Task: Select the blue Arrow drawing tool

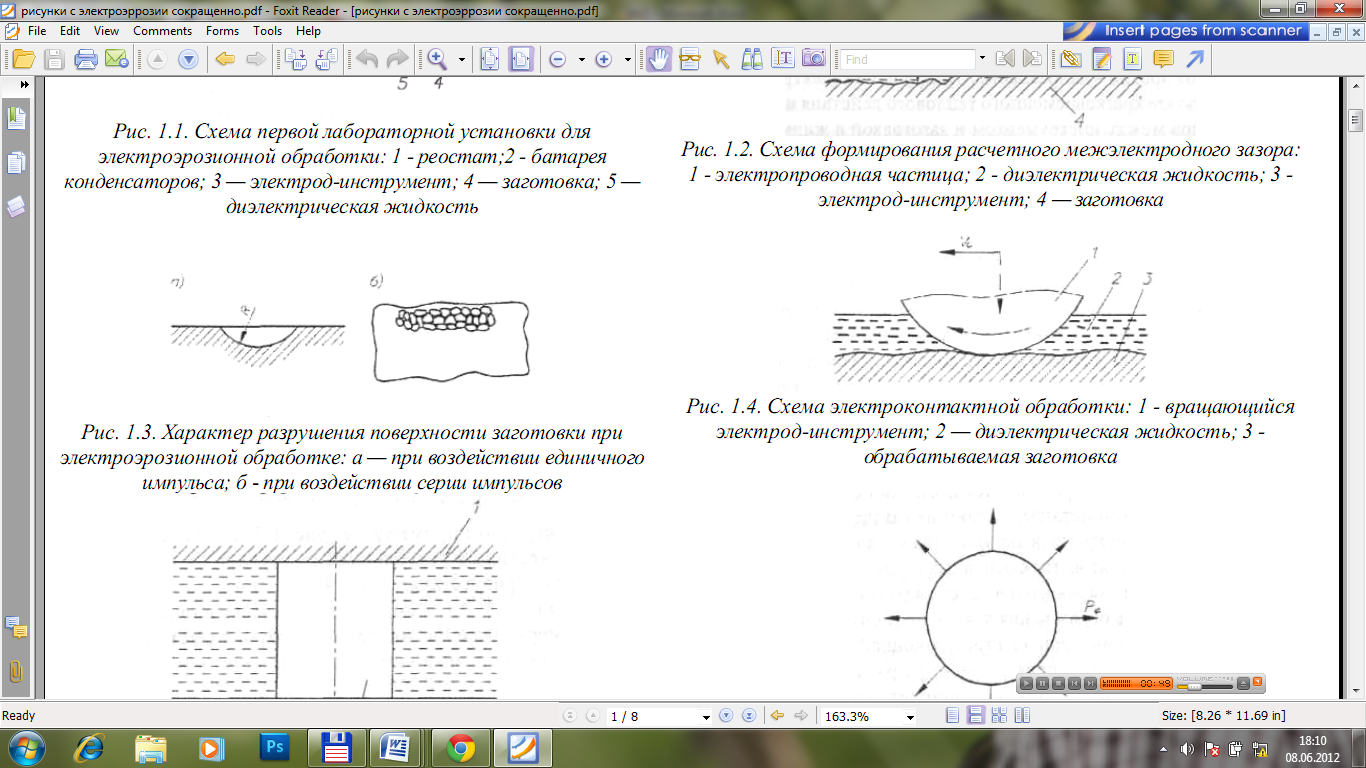Action: point(1193,59)
